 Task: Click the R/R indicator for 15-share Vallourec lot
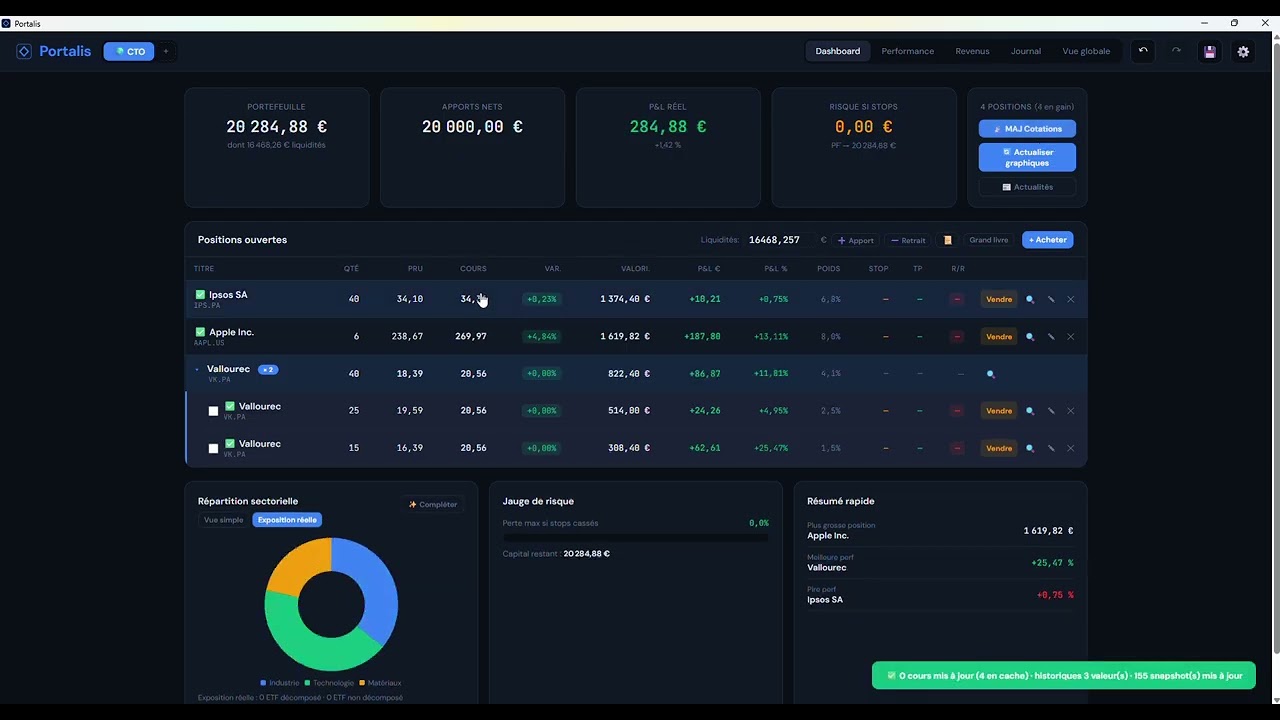tap(957, 448)
